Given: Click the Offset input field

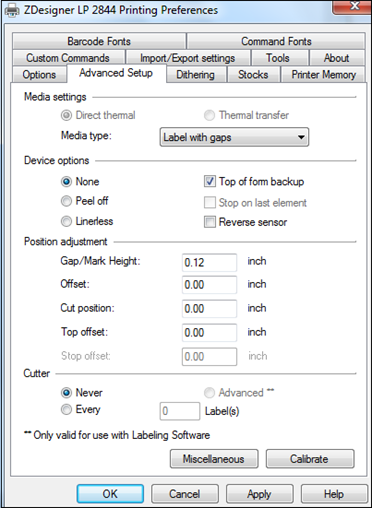Looking at the screenshot, I should click(x=209, y=285).
